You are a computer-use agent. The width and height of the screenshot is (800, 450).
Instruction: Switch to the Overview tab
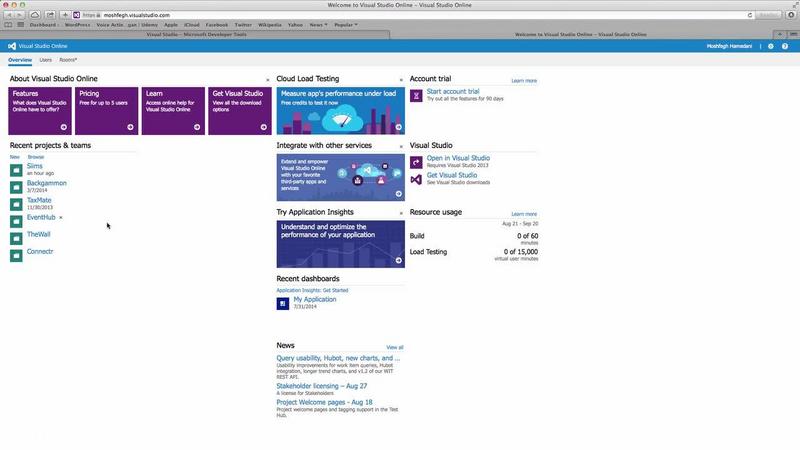pos(20,60)
